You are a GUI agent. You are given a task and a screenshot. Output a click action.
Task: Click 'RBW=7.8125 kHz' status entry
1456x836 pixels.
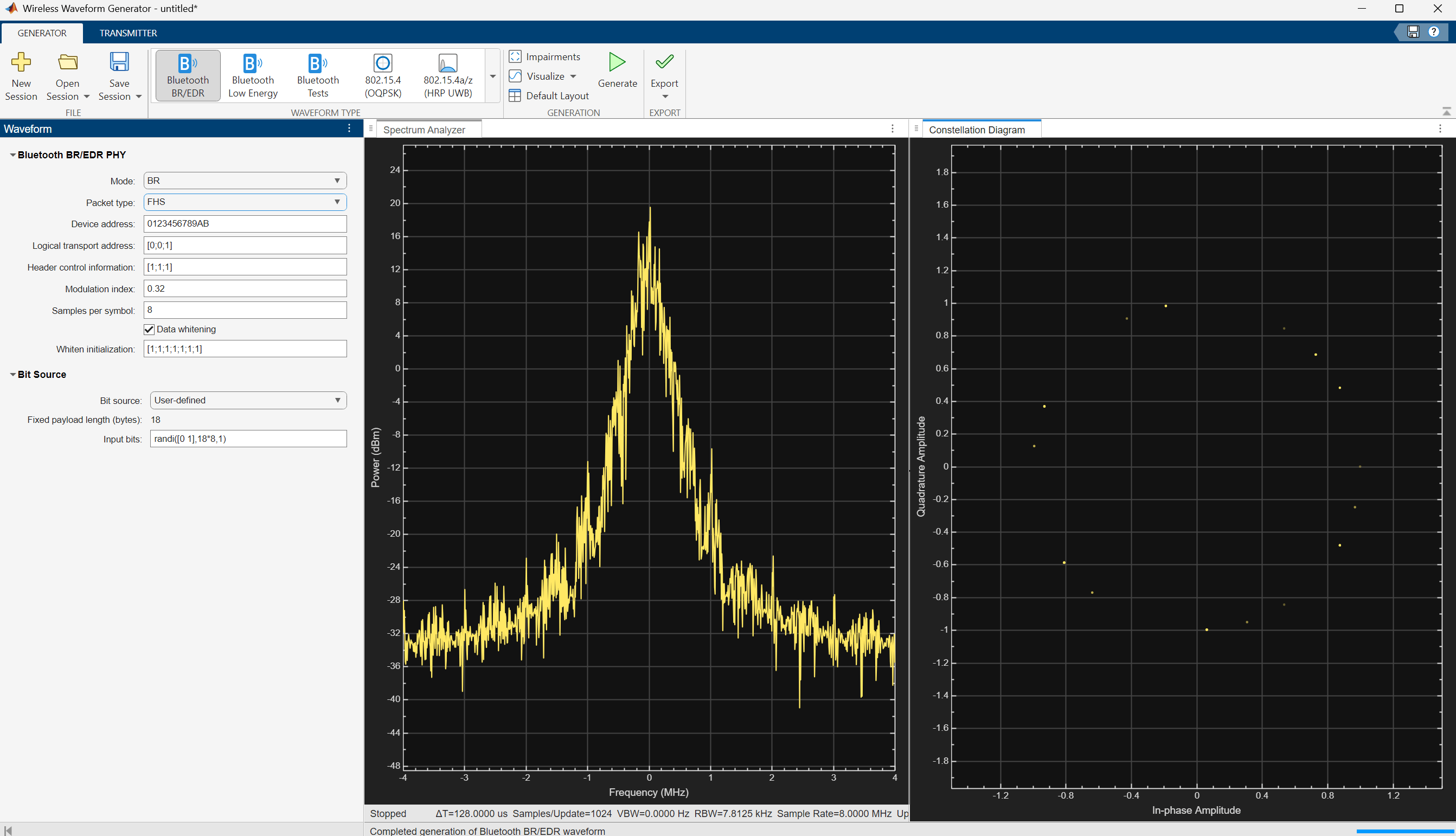coord(733,814)
